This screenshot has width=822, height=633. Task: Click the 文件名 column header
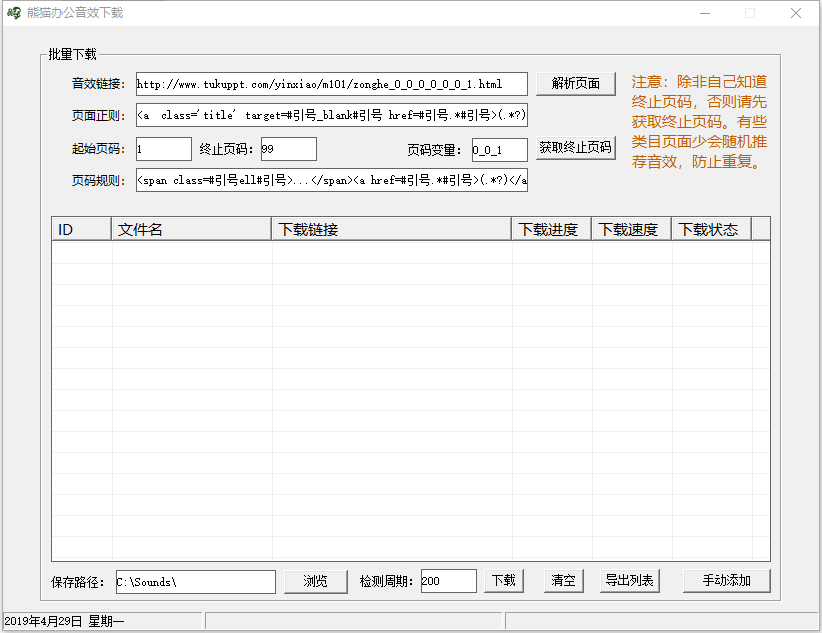point(191,229)
